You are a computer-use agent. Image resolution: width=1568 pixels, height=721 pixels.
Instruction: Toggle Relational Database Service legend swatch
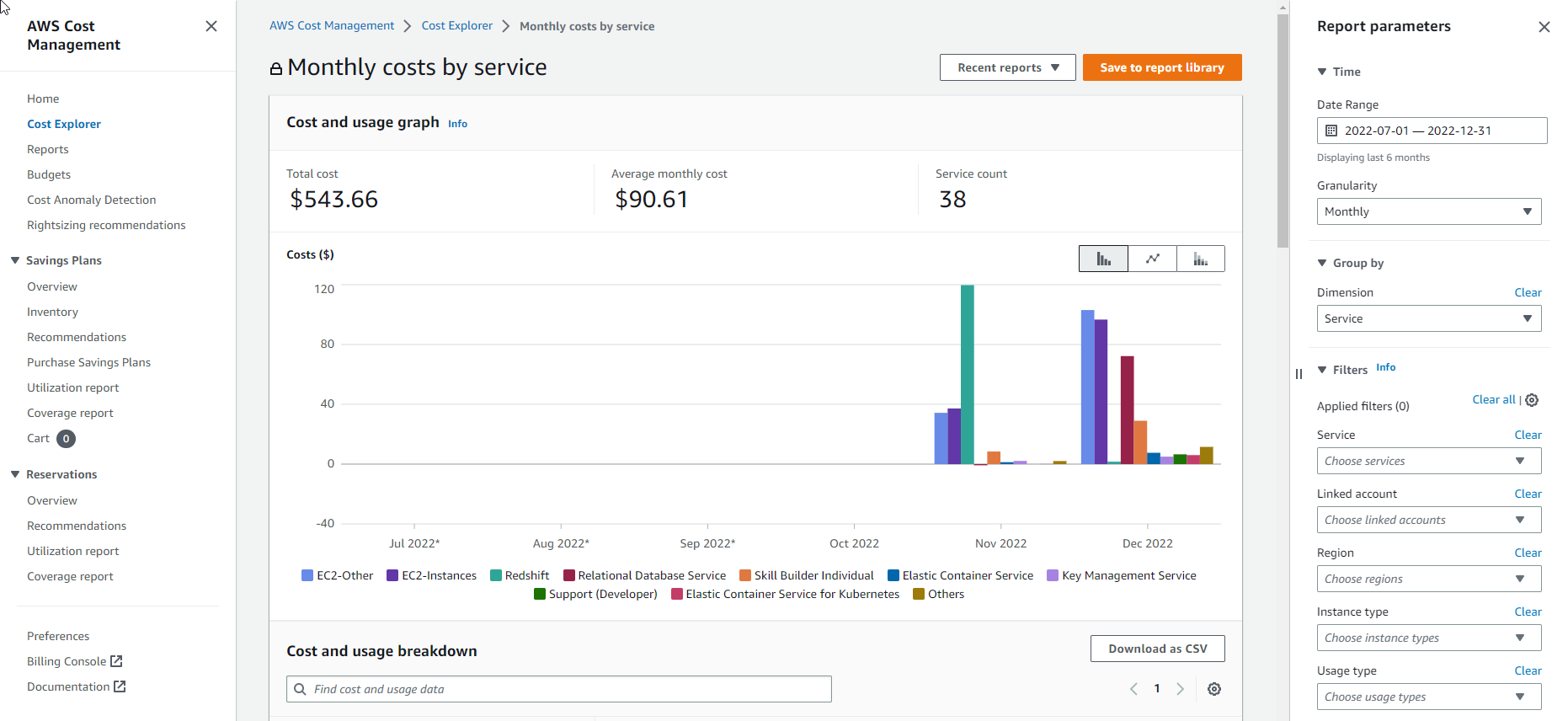[x=569, y=575]
